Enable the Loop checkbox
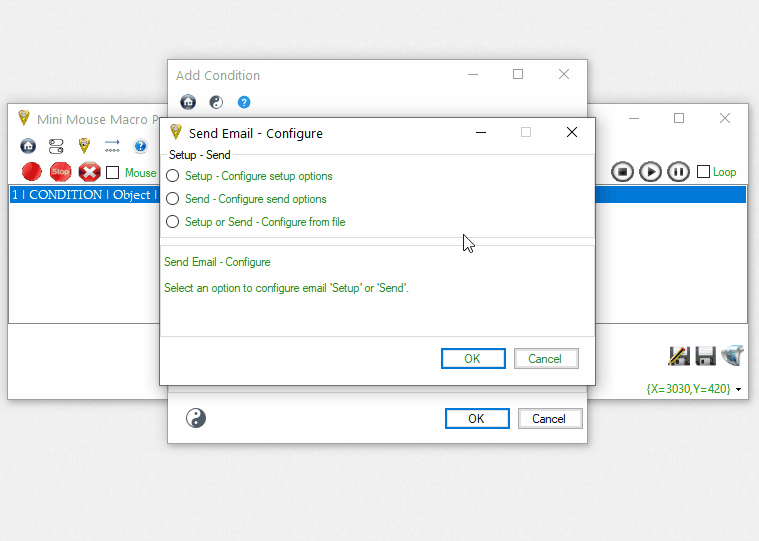Viewport: 759px width, 541px height. (704, 172)
